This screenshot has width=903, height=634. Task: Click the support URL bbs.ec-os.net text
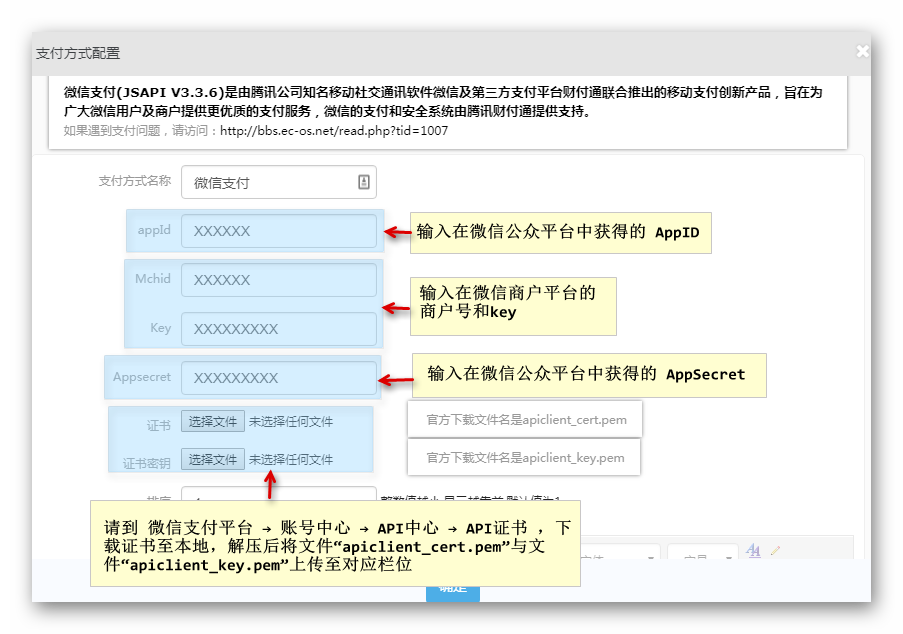[334, 131]
